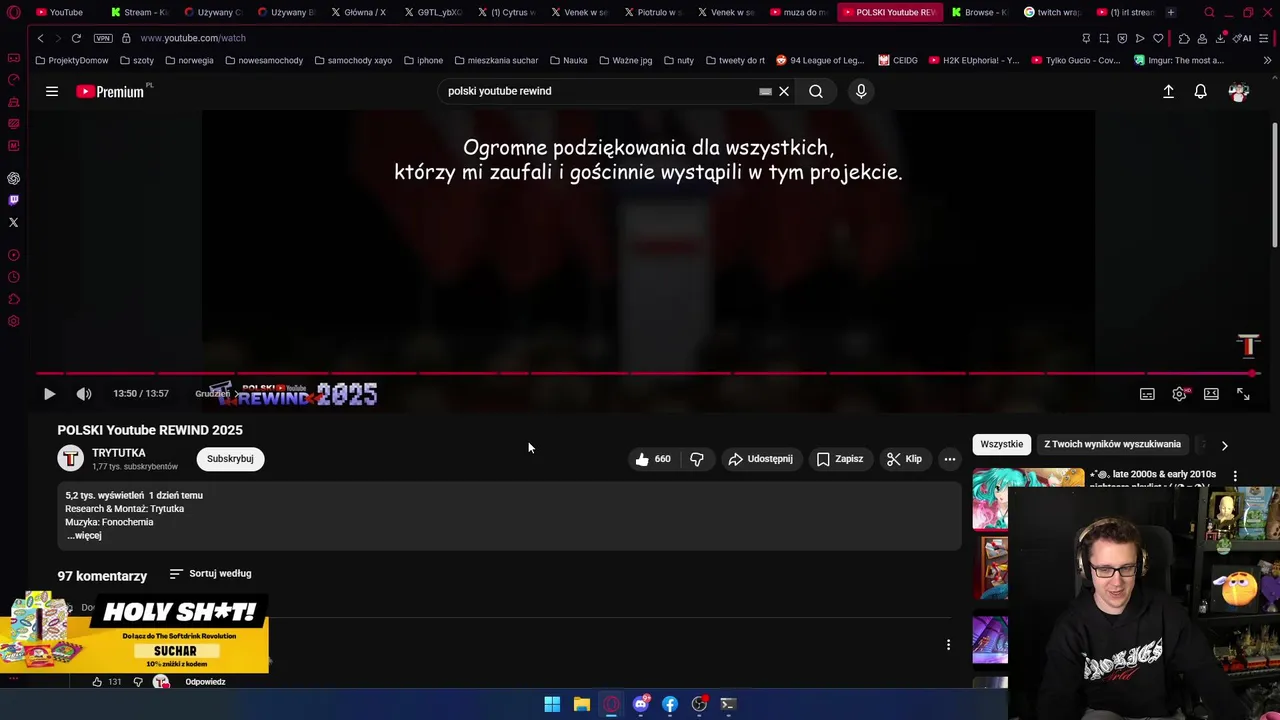1280x720 pixels.
Task: Click the magnifier search button
Action: pyautogui.click(x=816, y=91)
